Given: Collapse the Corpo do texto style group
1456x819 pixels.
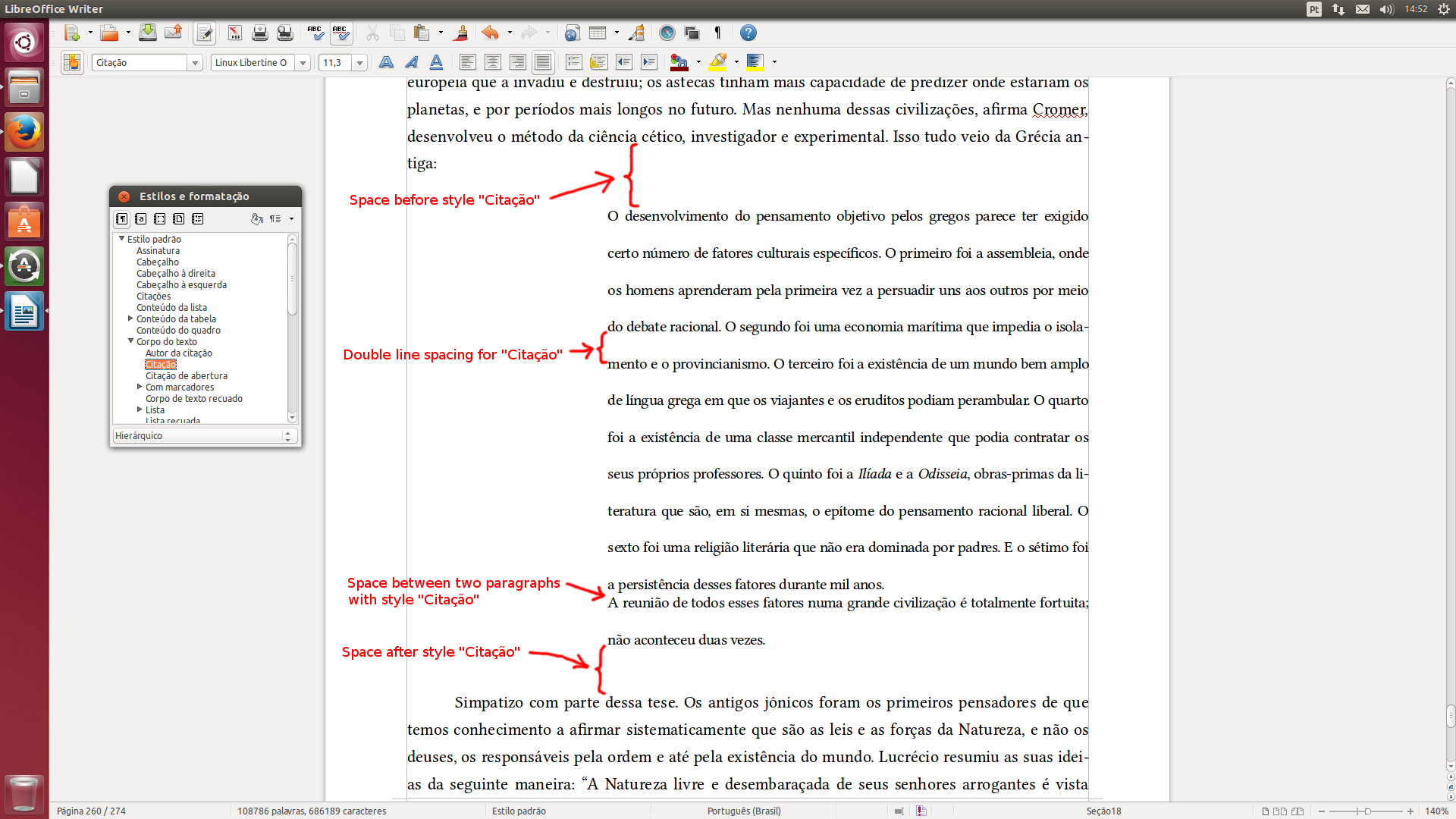Looking at the screenshot, I should click(x=130, y=341).
